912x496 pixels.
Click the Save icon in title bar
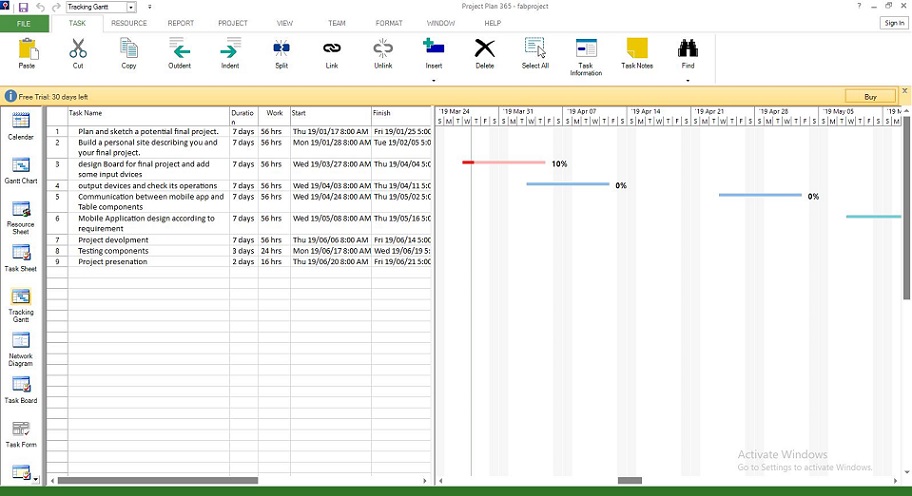coord(23,7)
